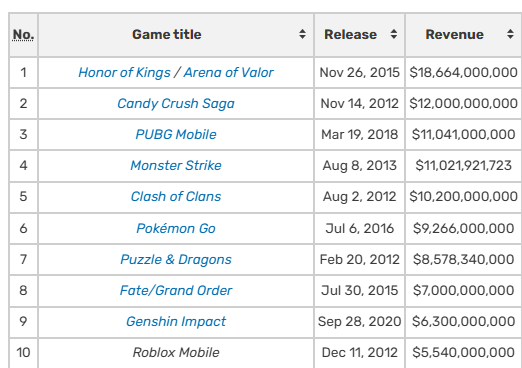This screenshot has height=368, width=522.
Task: Click the Game title column header
Action: [x=176, y=35]
